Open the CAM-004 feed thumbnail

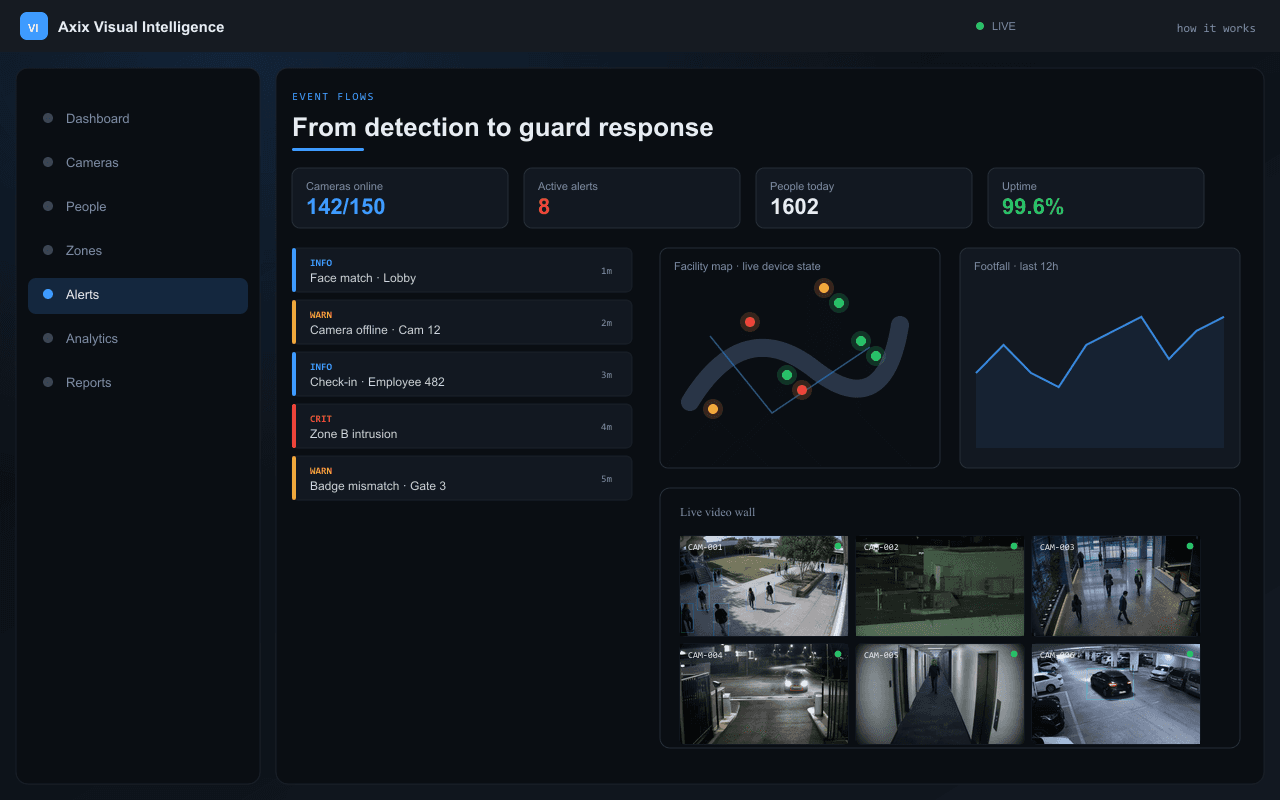pyautogui.click(x=764, y=694)
